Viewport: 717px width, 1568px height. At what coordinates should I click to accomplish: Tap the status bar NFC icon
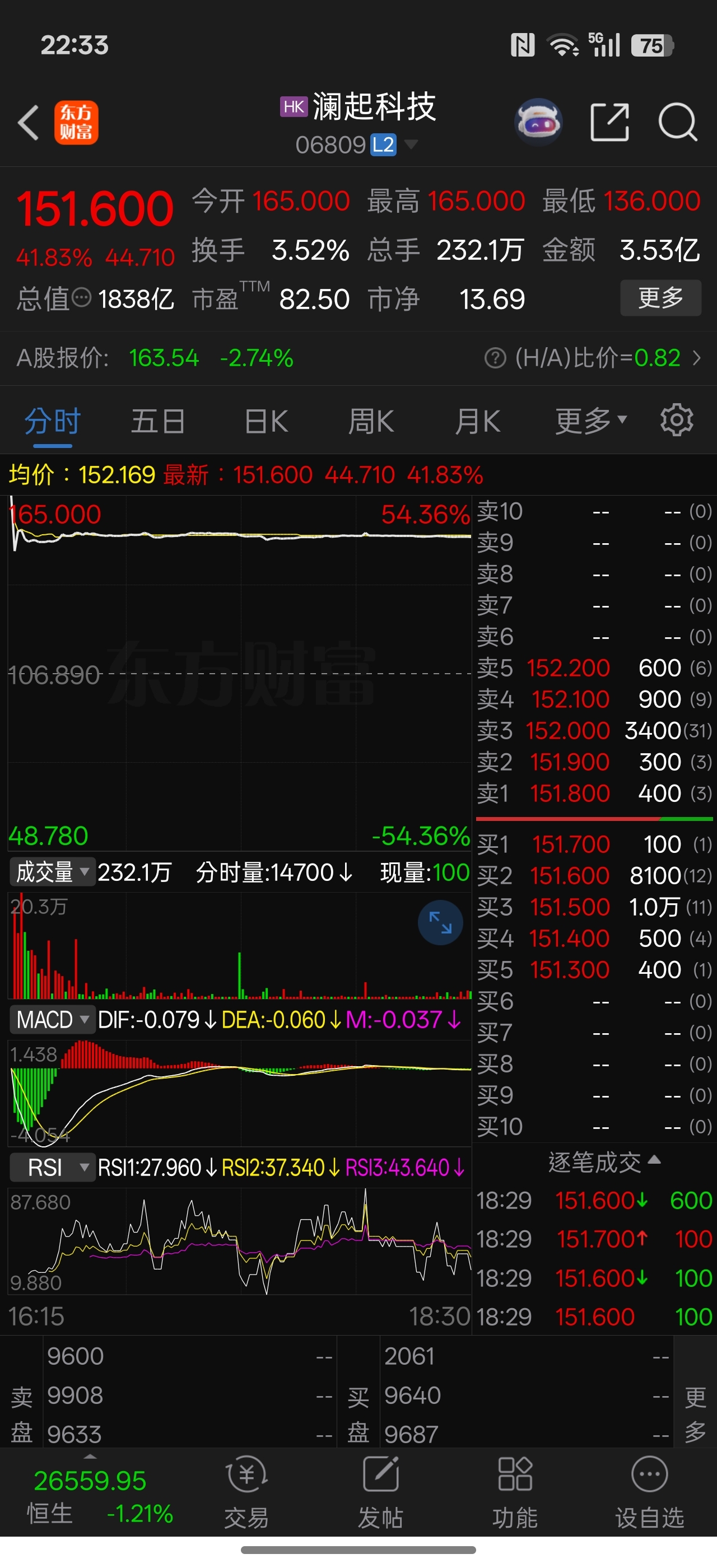point(522,45)
